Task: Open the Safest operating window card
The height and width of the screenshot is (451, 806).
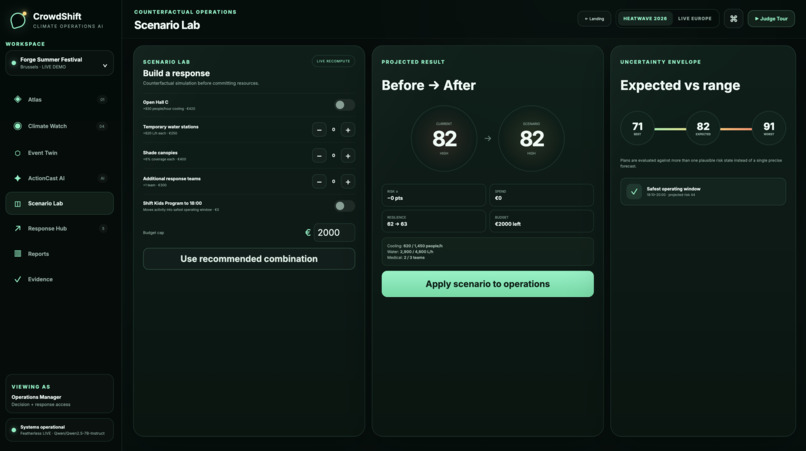Action: point(703,191)
